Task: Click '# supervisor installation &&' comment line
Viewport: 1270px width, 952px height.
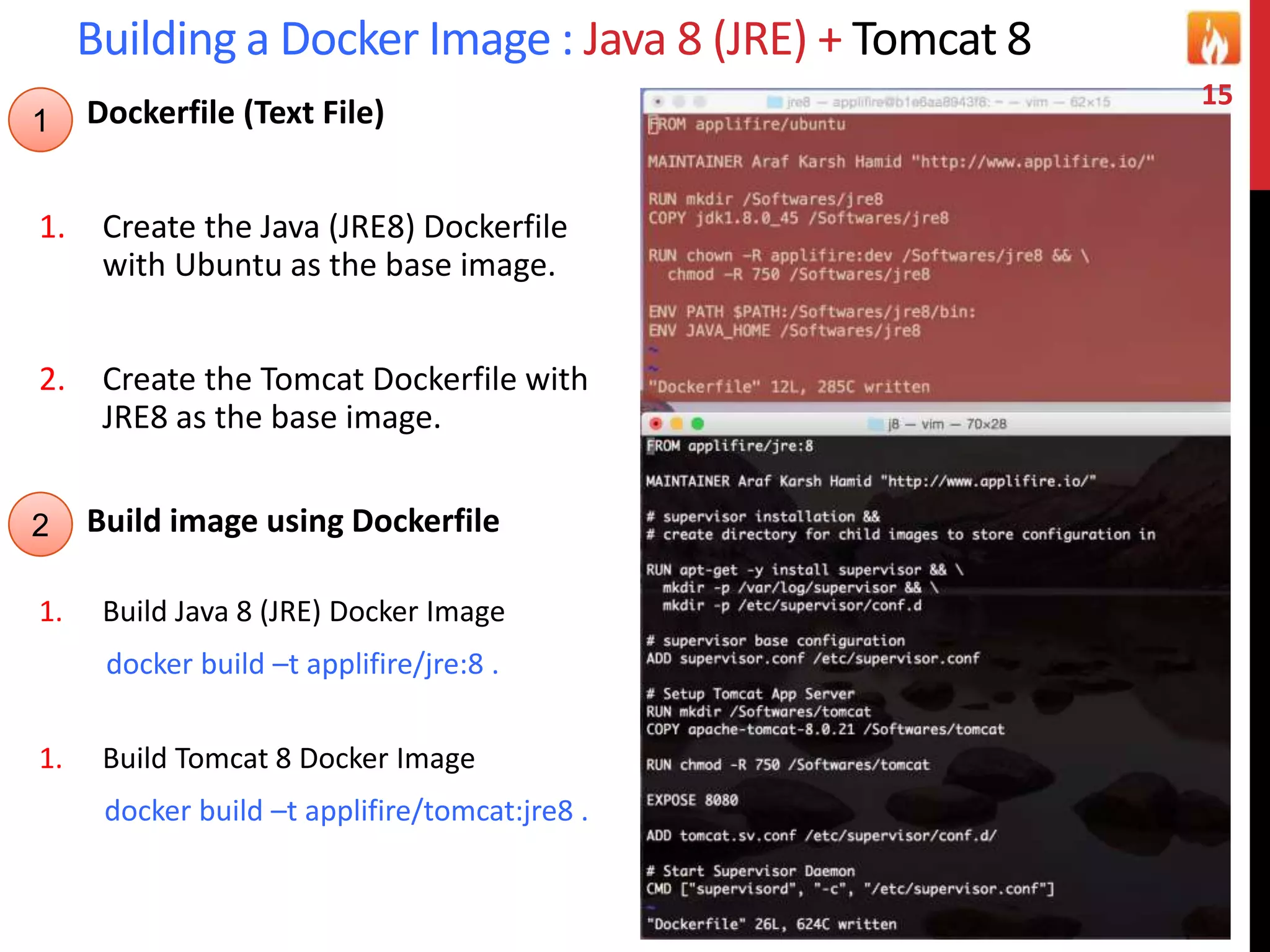Action: tap(763, 517)
